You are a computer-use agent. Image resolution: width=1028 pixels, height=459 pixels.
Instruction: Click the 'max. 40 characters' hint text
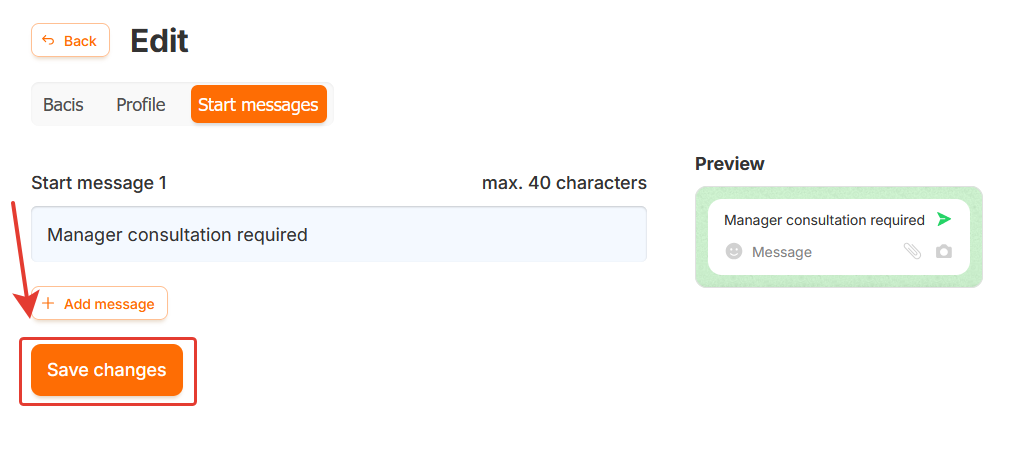[564, 183]
